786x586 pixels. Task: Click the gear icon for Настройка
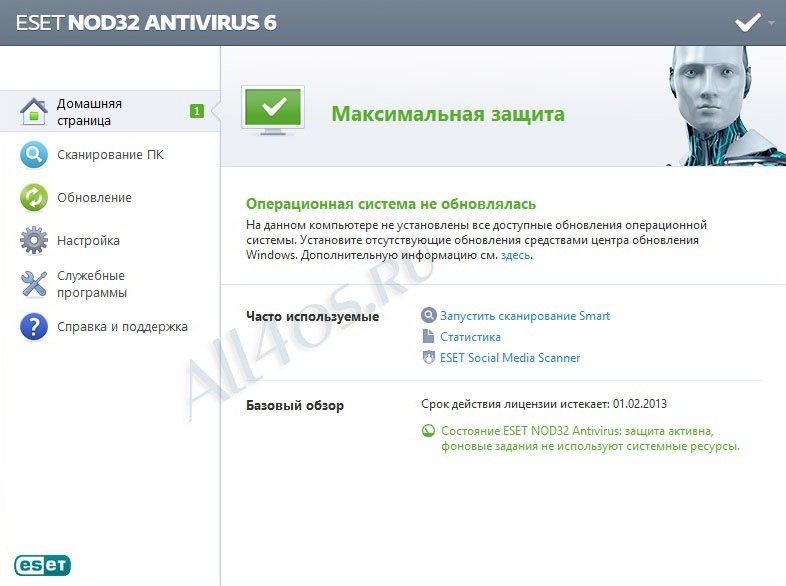click(x=34, y=240)
